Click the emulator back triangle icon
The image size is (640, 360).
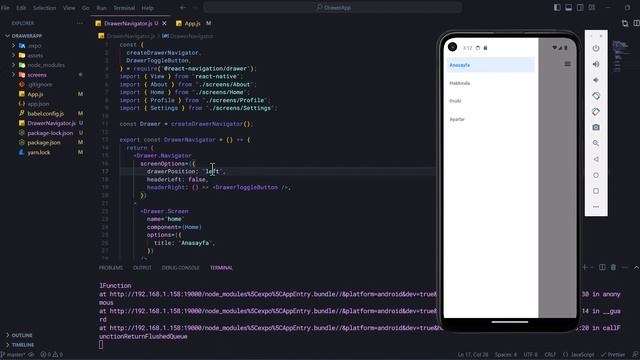pyautogui.click(x=596, y=159)
